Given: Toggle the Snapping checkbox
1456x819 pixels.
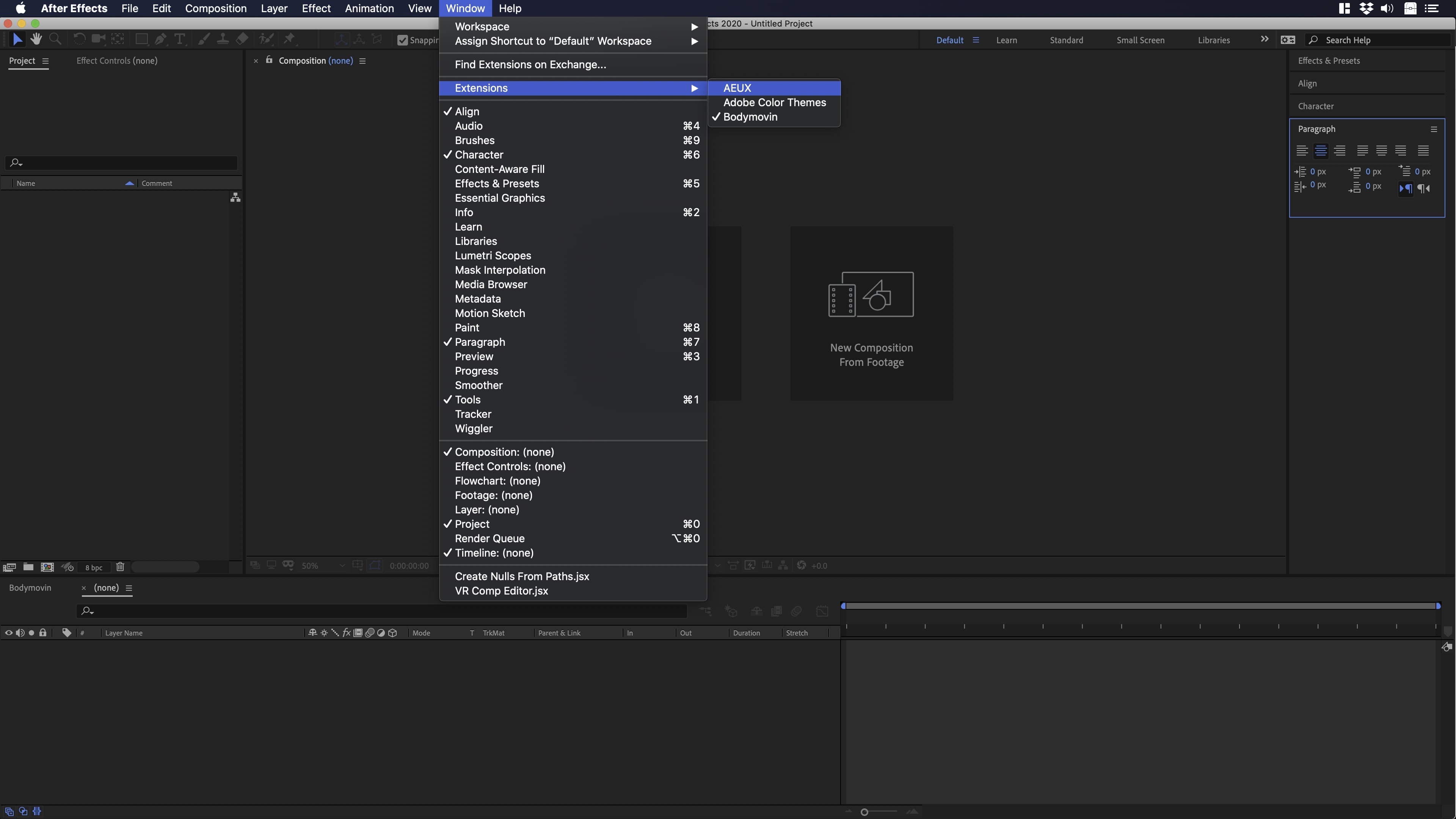Looking at the screenshot, I should tap(402, 40).
